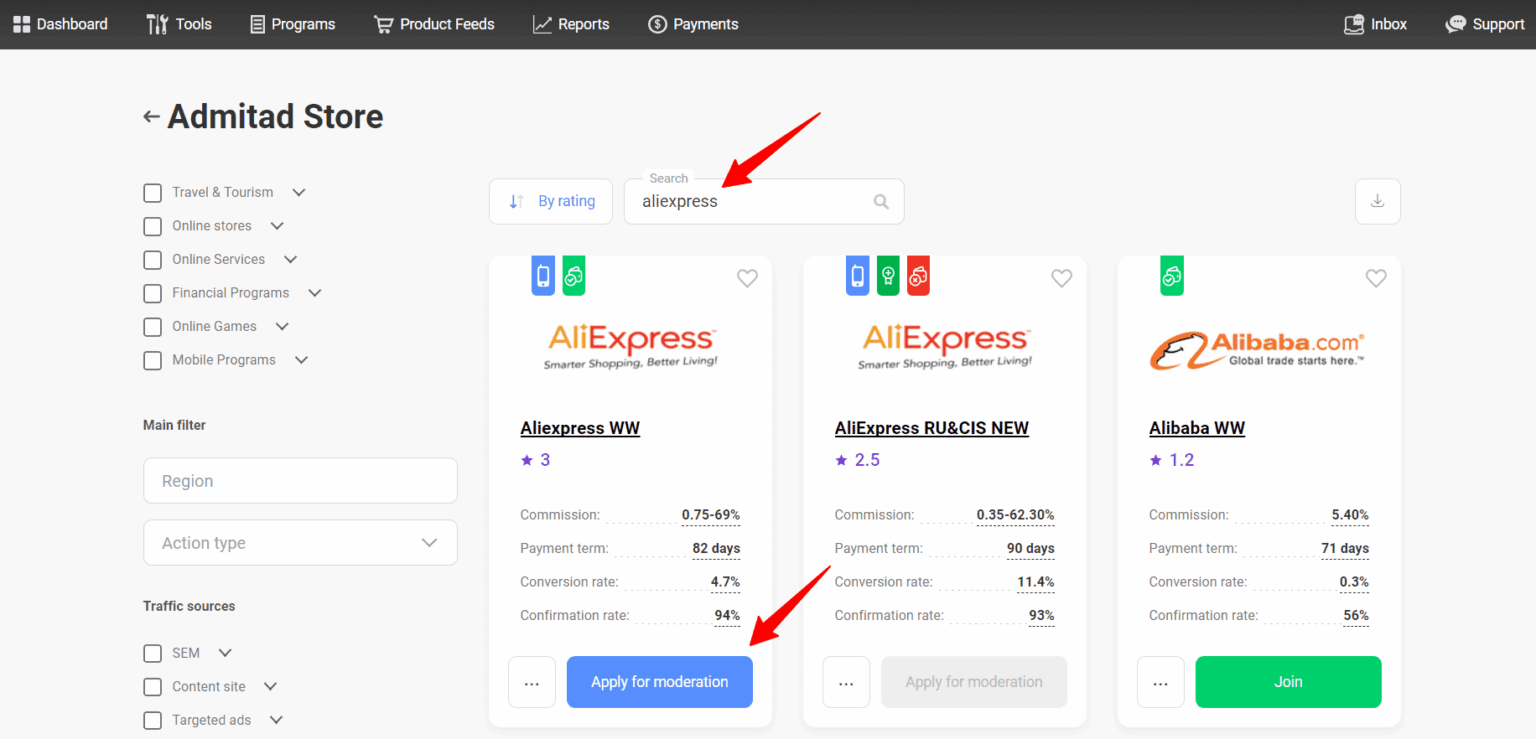Open Support chat via the speech bubble icon
1536x739 pixels.
1455,23
